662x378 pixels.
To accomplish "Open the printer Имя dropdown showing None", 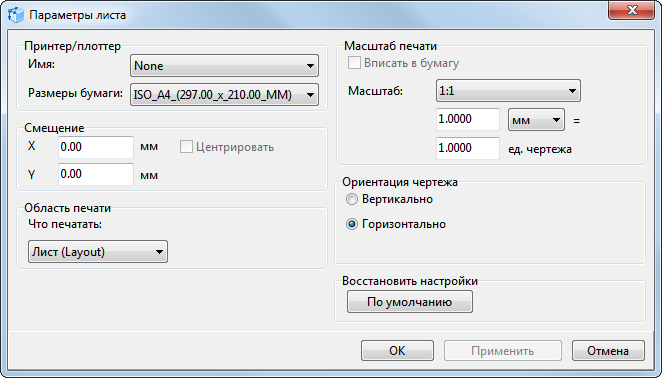I will (224, 65).
